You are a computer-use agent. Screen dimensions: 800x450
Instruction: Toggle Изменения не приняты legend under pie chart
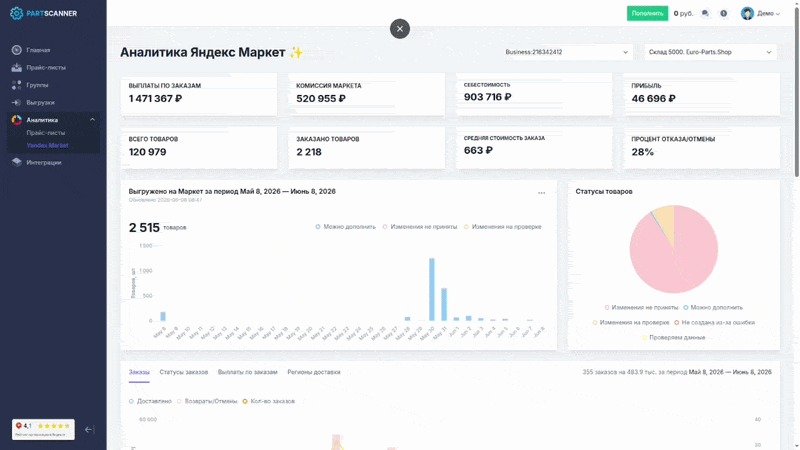coord(641,308)
